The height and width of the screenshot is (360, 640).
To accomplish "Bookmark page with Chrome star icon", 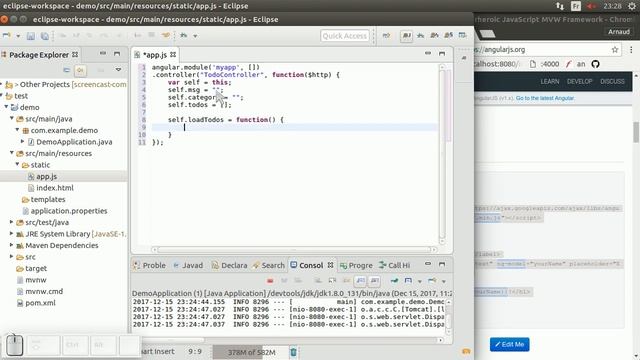I will tap(615, 50).
